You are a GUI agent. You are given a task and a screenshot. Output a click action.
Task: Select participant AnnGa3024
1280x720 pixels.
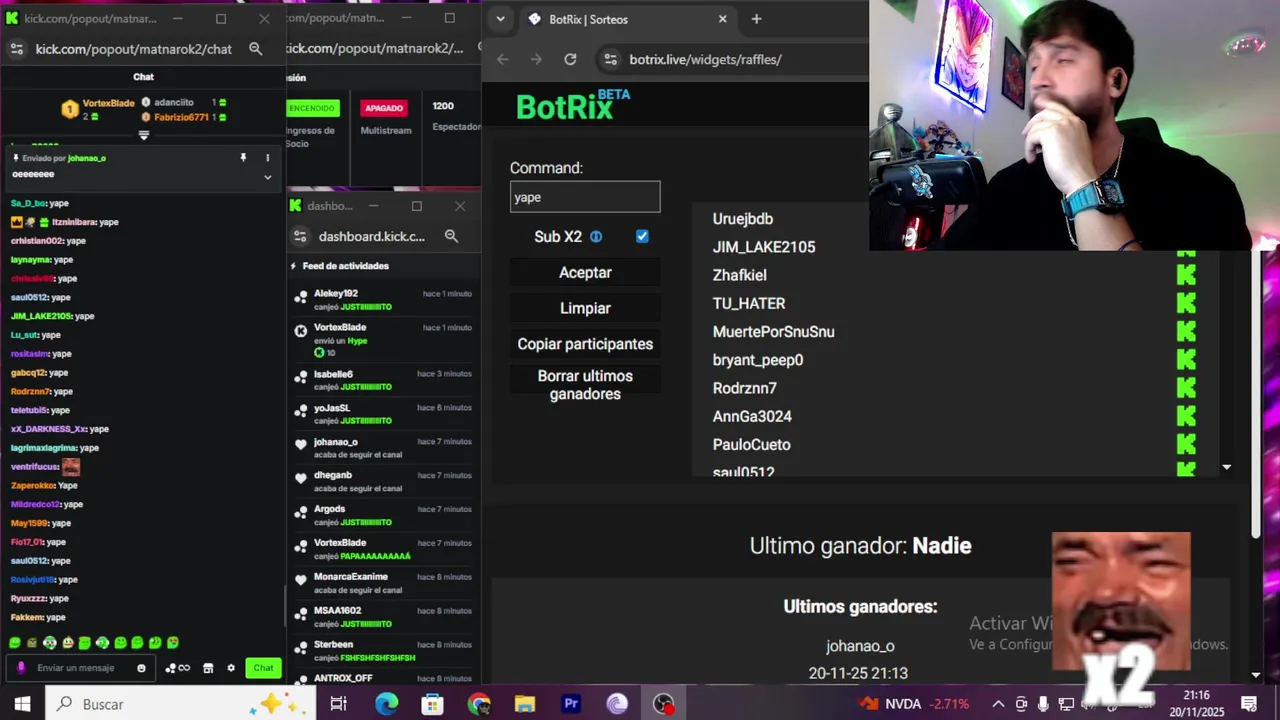click(752, 416)
